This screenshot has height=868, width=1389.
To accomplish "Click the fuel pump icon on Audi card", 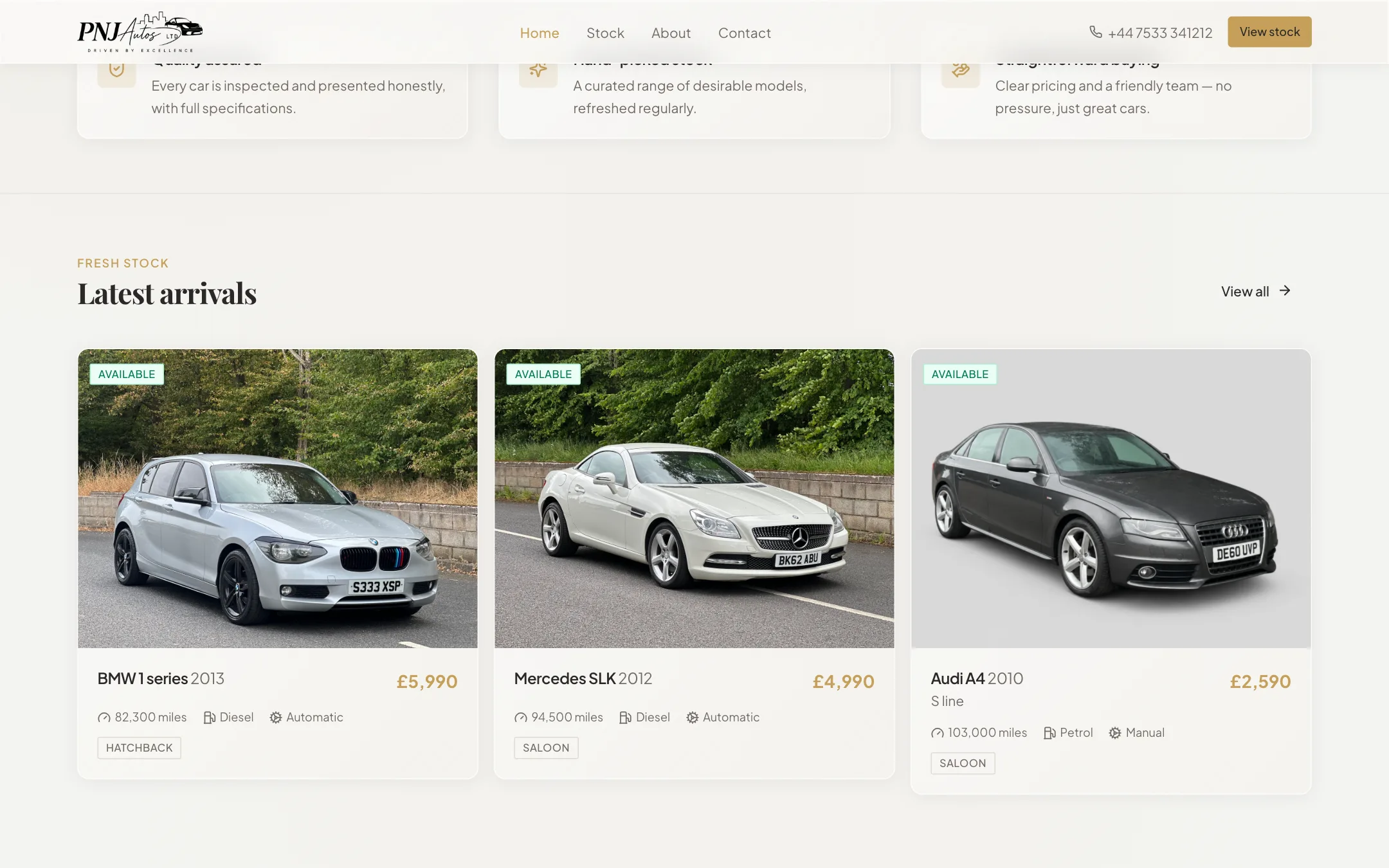I will [1049, 733].
